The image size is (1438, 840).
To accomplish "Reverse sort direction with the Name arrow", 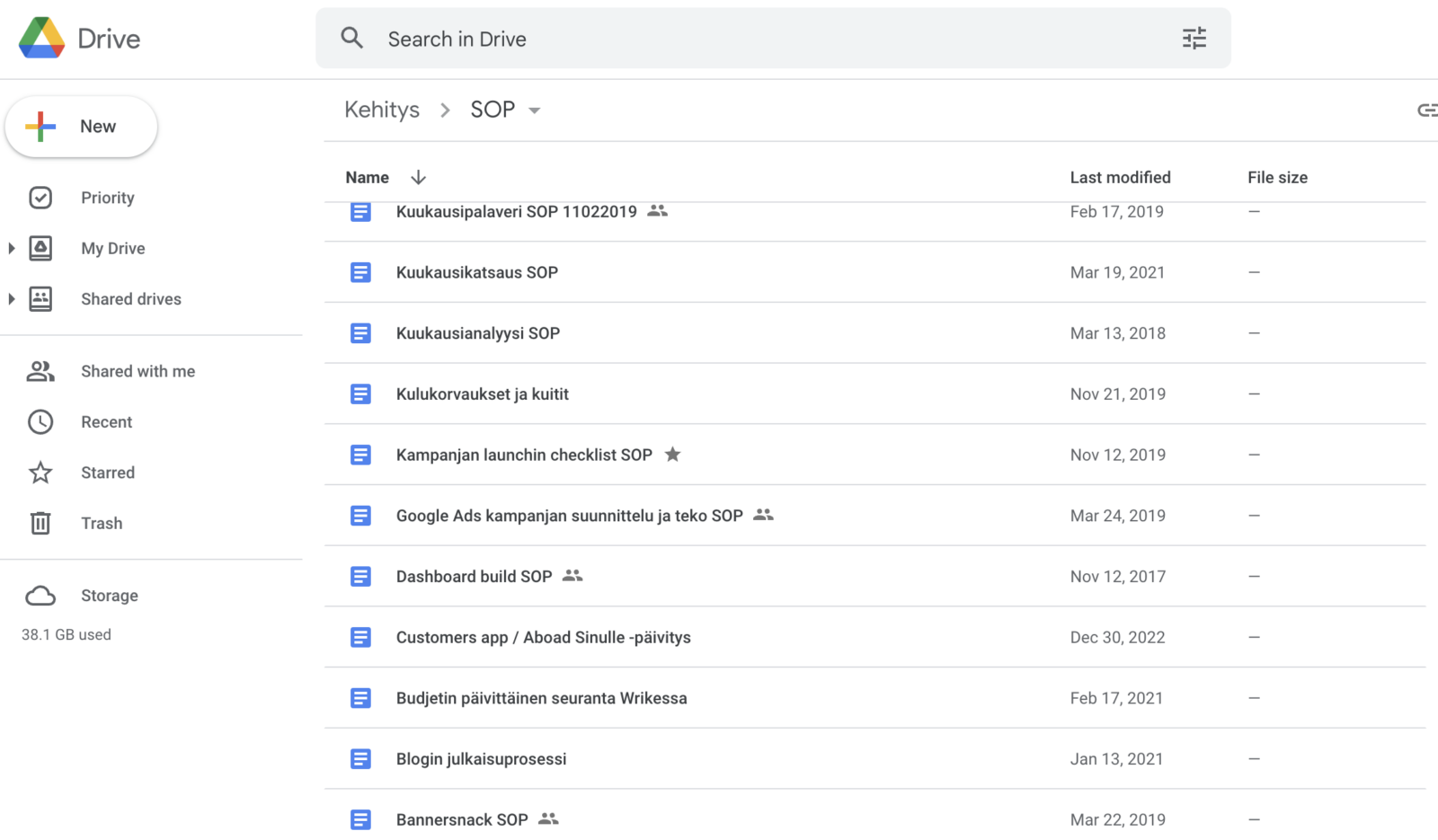I will [x=418, y=178].
